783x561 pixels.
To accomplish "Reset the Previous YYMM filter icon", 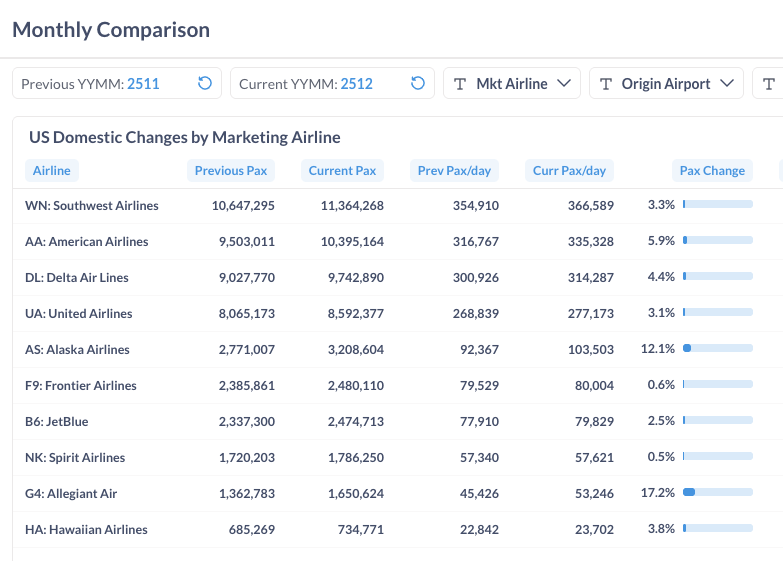I will [x=205, y=84].
